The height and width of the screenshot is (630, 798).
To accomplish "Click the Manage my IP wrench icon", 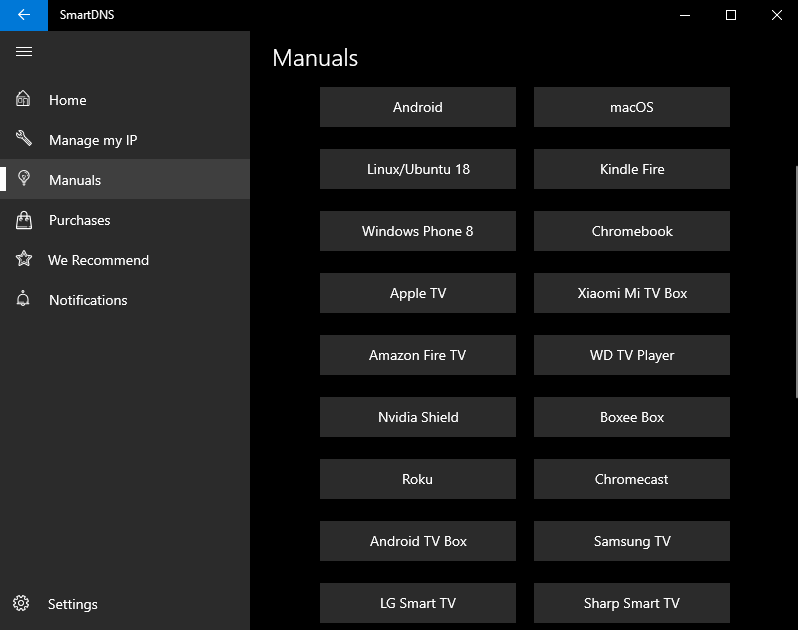I will coord(23,138).
